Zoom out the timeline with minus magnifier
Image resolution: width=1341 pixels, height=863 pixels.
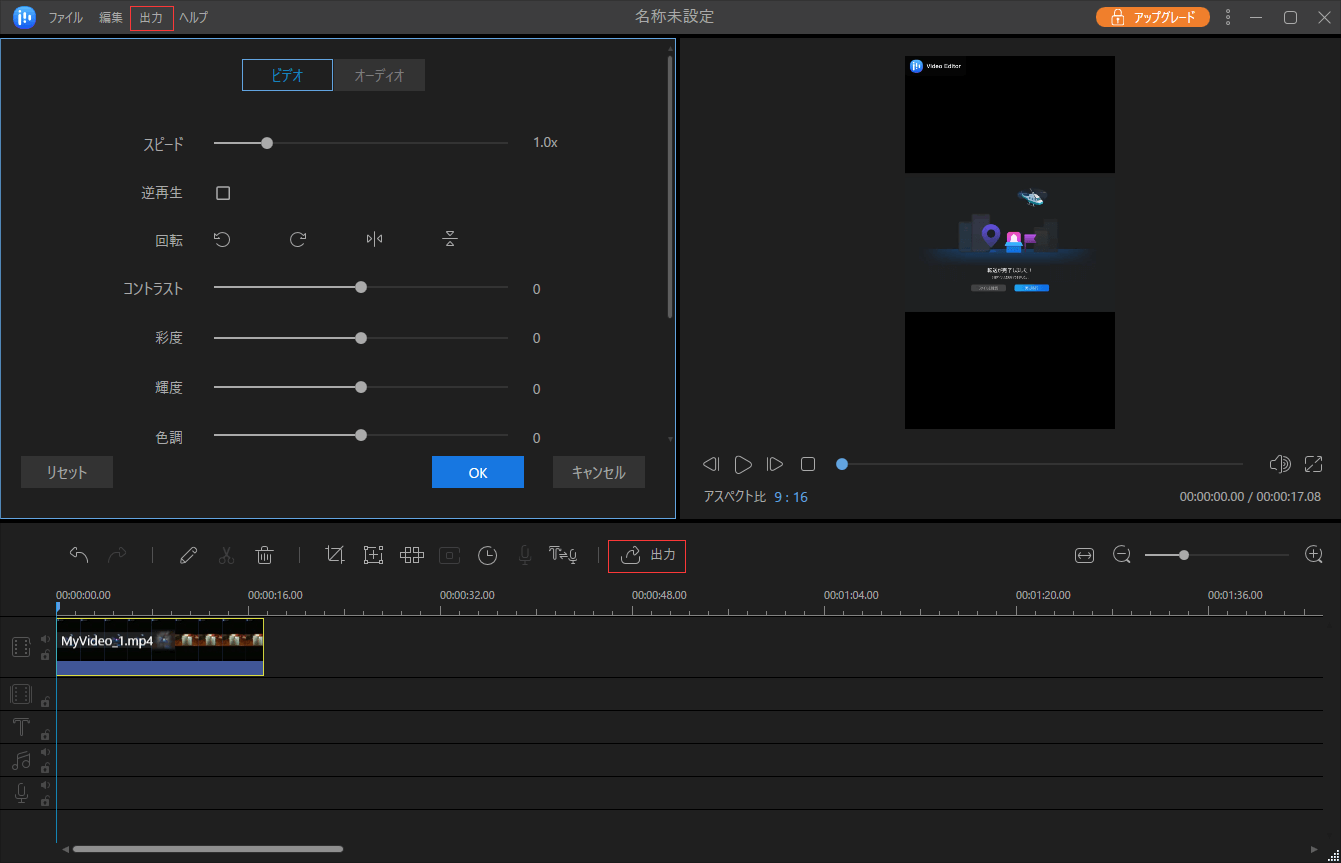click(1122, 555)
